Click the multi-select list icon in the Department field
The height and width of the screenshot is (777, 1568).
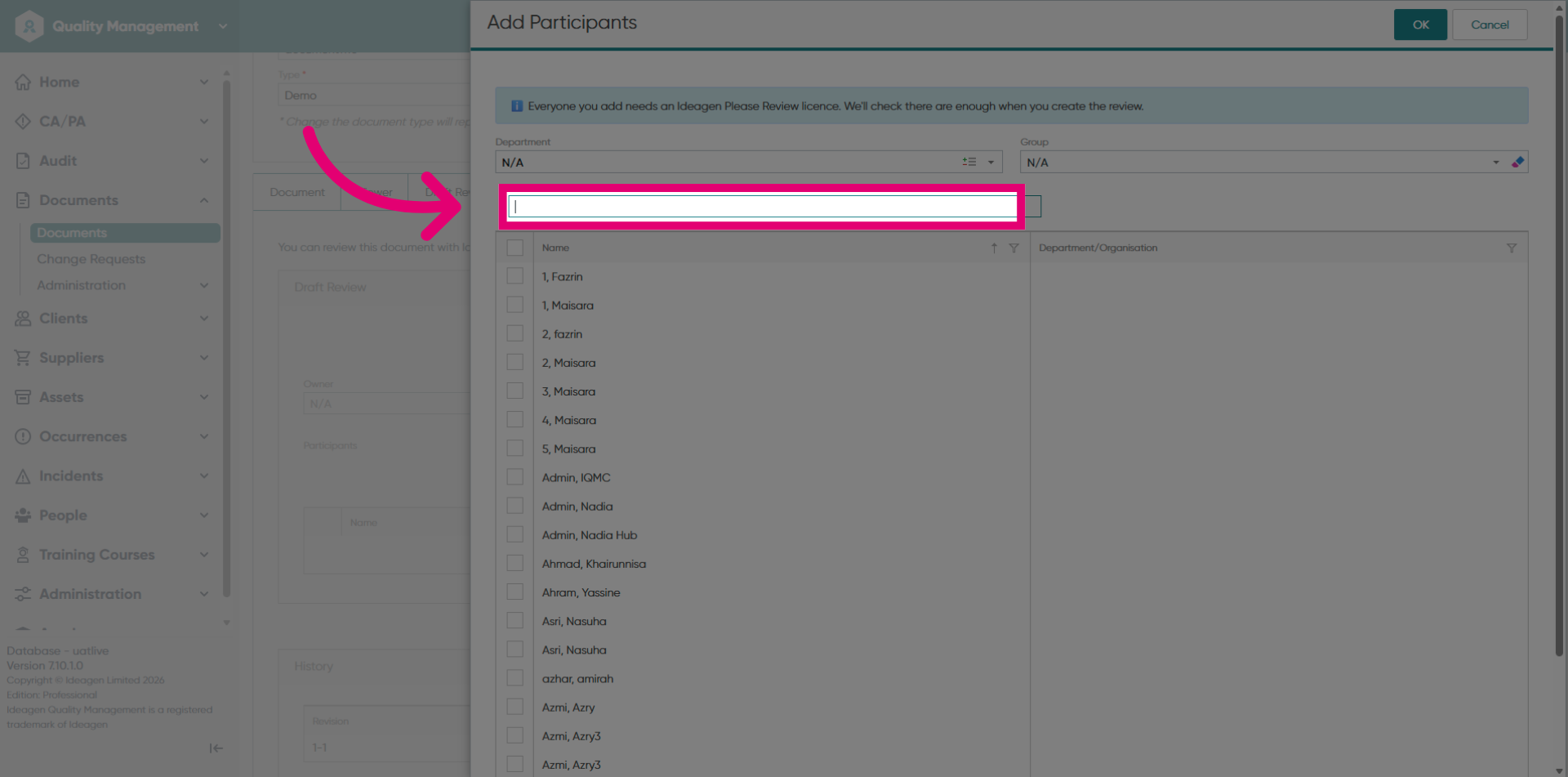point(969,162)
